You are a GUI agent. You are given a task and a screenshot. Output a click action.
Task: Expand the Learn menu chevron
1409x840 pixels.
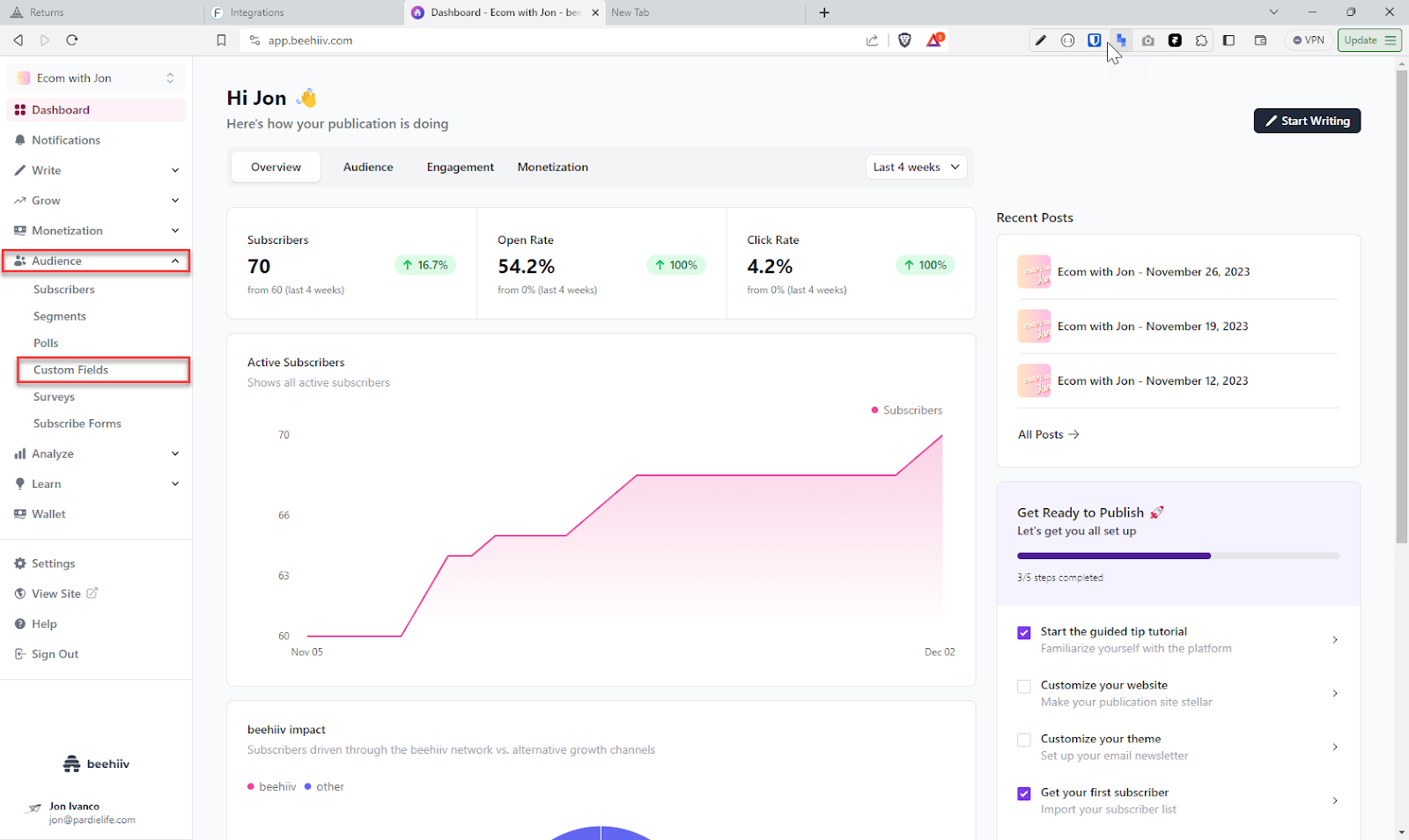point(175,483)
